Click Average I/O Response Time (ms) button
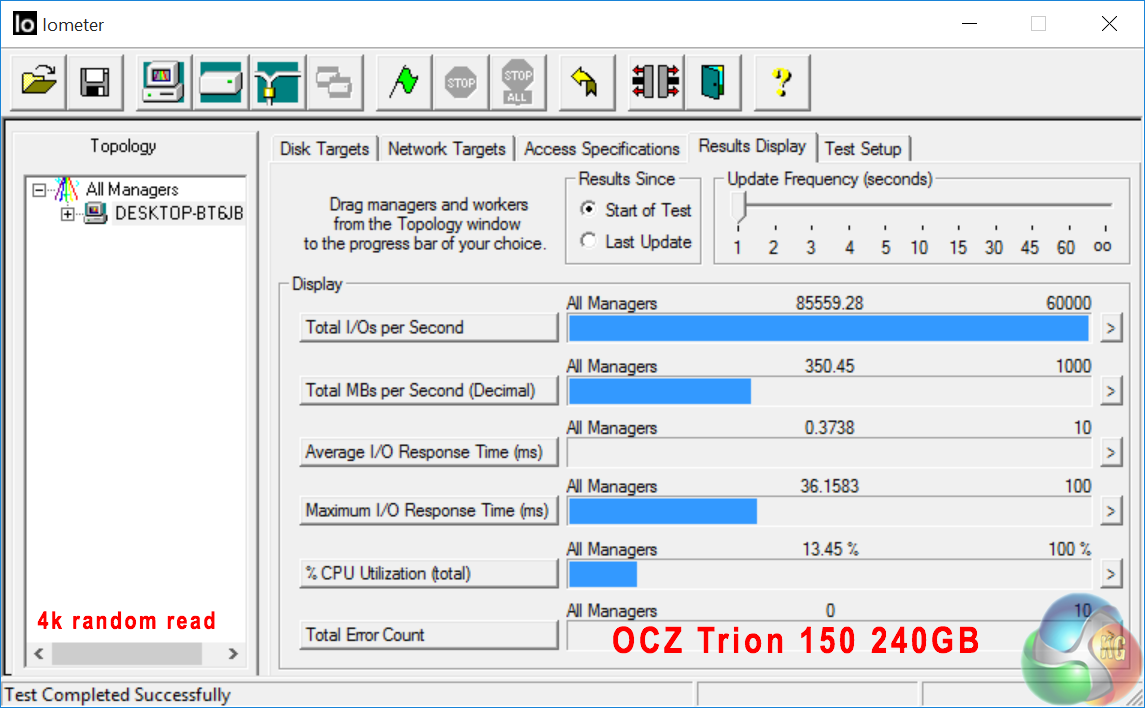This screenshot has width=1145, height=708. 429,453
